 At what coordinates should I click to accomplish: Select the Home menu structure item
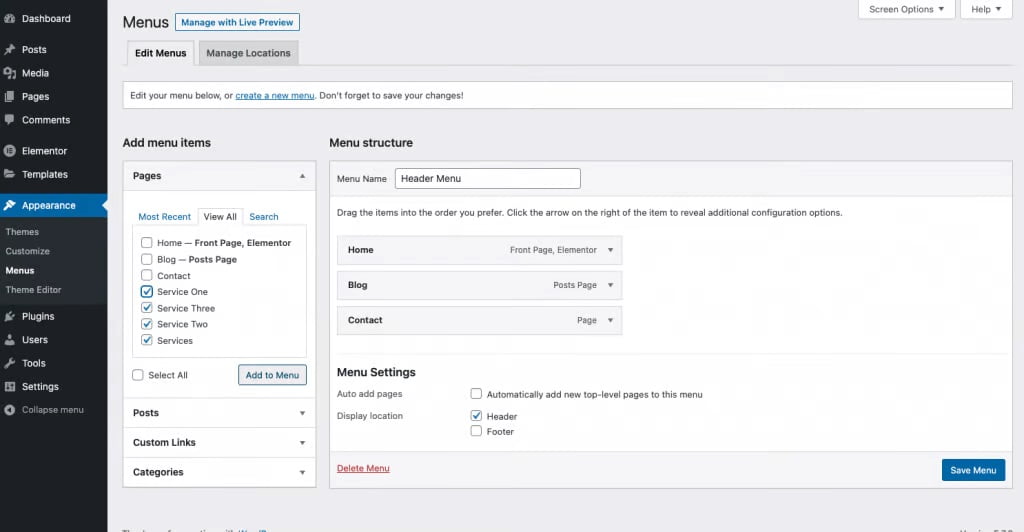479,250
